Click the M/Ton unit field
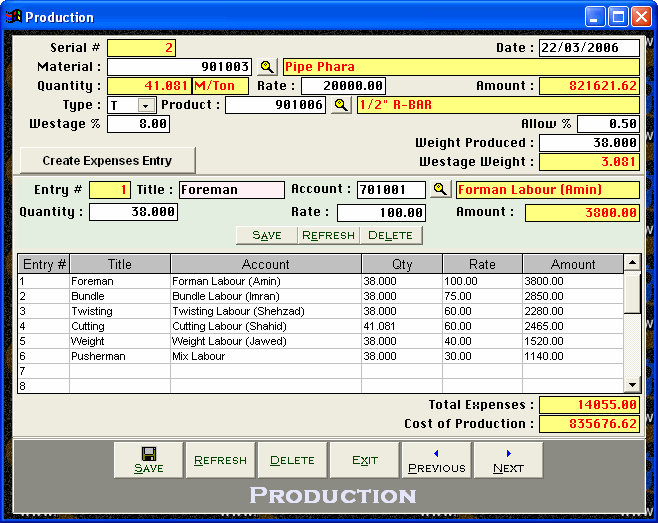This screenshot has height=523, width=658. click(220, 86)
